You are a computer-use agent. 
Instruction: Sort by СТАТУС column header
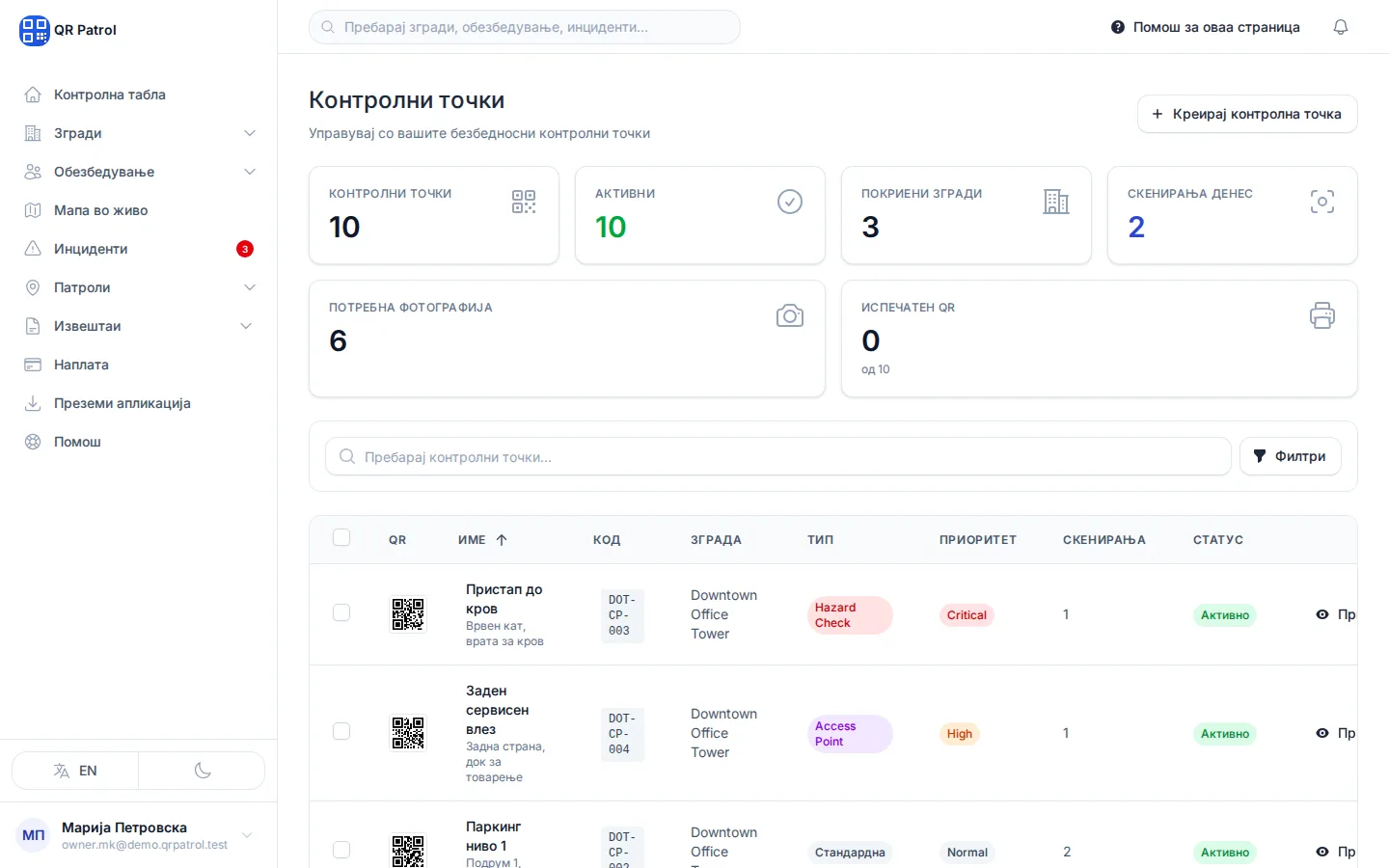tap(1218, 540)
